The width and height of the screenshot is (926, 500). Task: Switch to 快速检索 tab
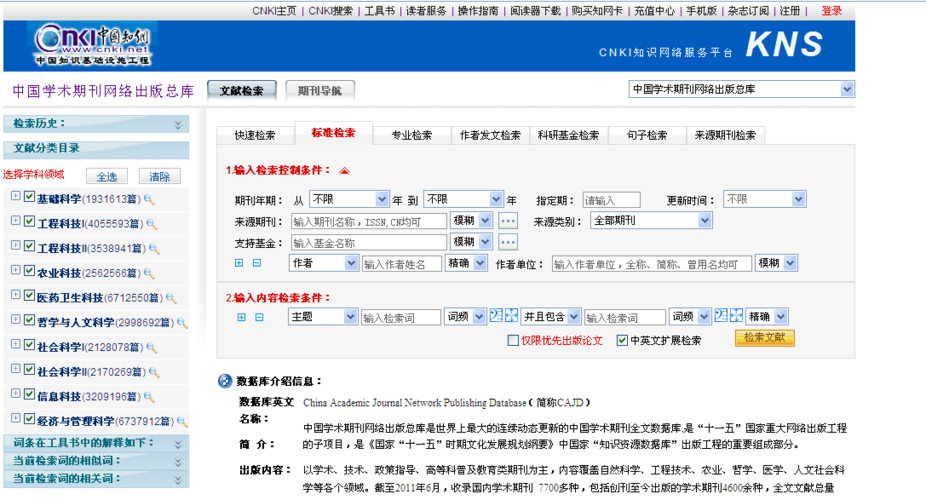pyautogui.click(x=255, y=135)
